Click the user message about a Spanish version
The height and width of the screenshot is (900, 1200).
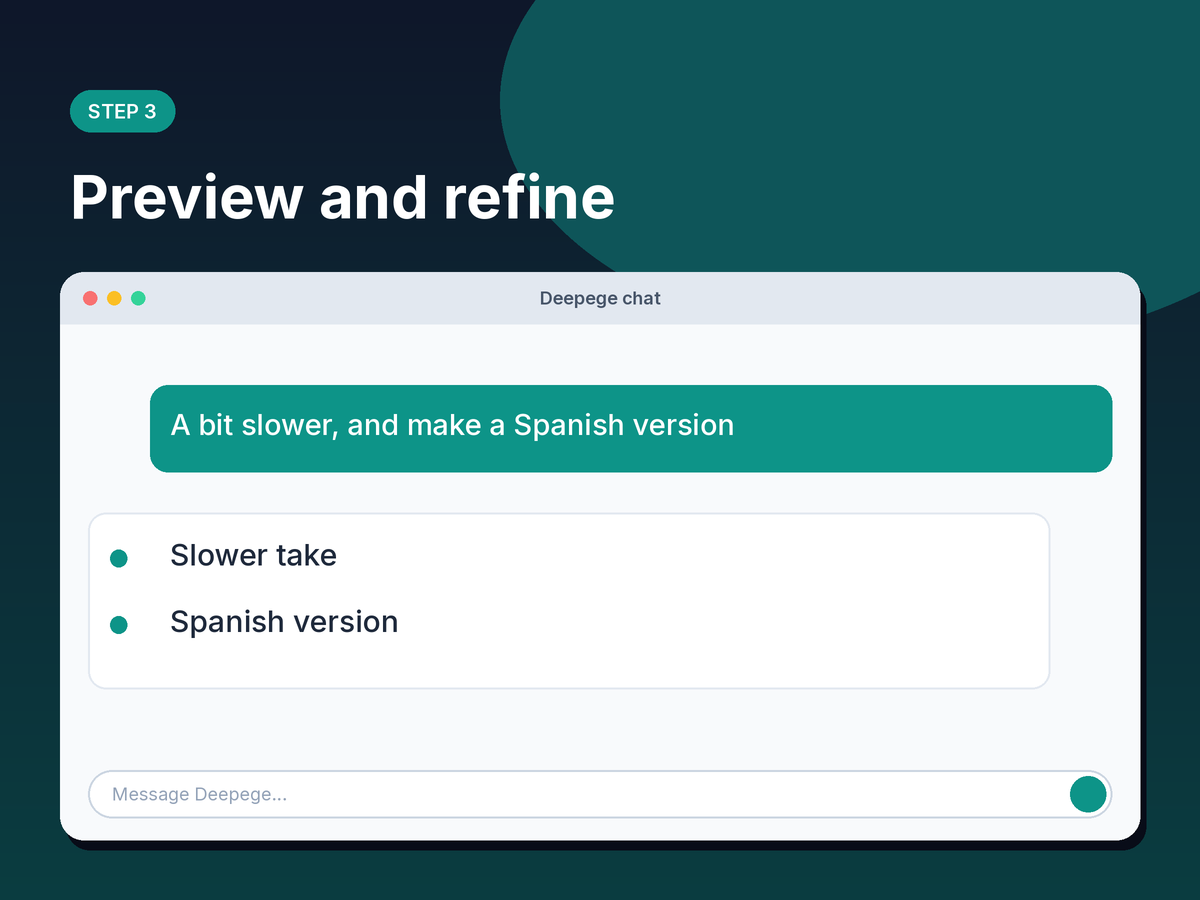(x=631, y=428)
